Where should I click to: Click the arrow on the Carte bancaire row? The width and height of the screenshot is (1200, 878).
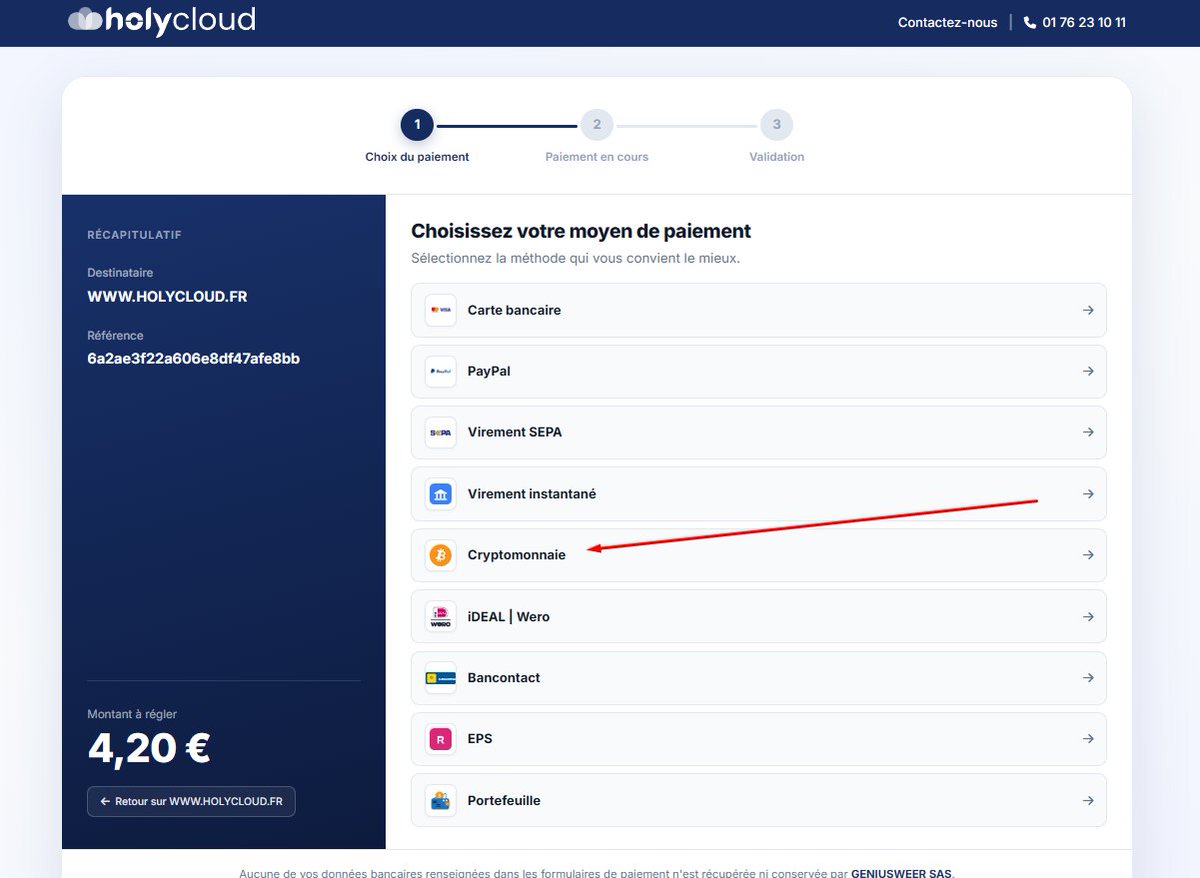coord(1088,310)
